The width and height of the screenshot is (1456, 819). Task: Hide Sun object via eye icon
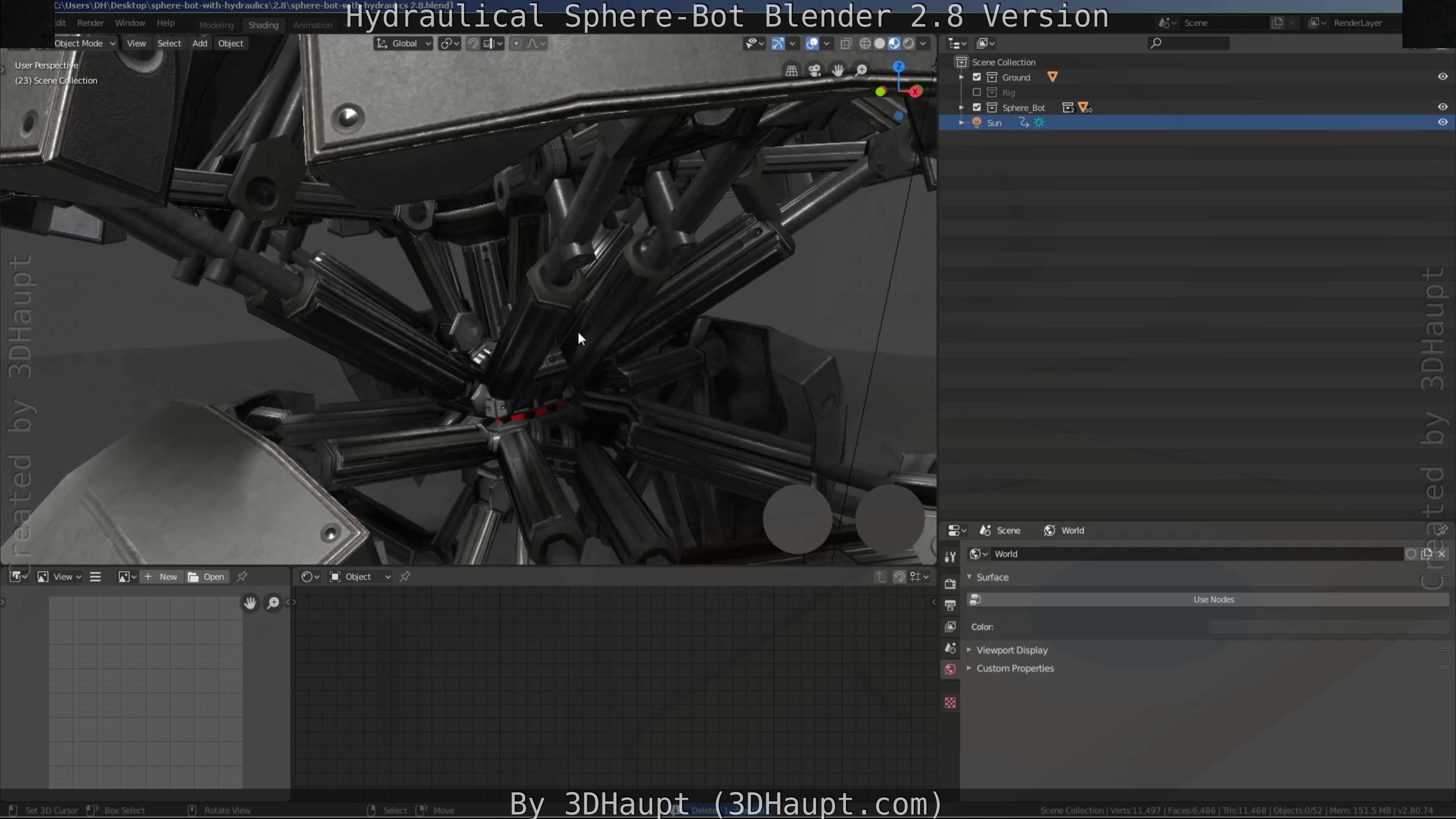pos(1442,122)
